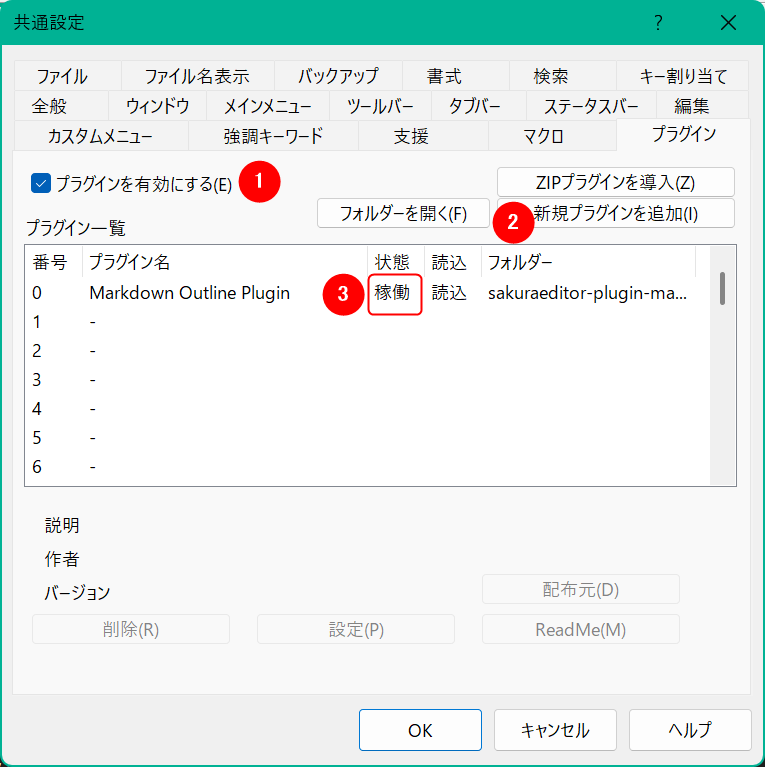Open the ウィンドウ tab
Viewport: 765px width, 767px height.
[x=158, y=106]
